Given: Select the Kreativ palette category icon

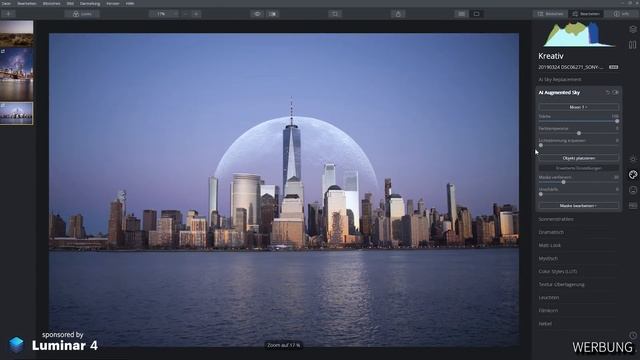Looking at the screenshot, I should pos(633,175).
